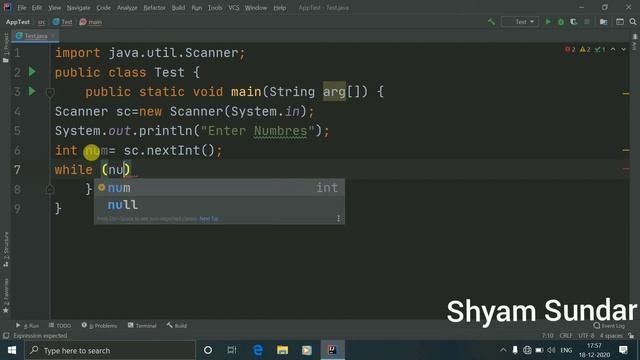Open the Windows Start menu
Image resolution: width=640 pixels, height=360 pixels.
coord(12,350)
